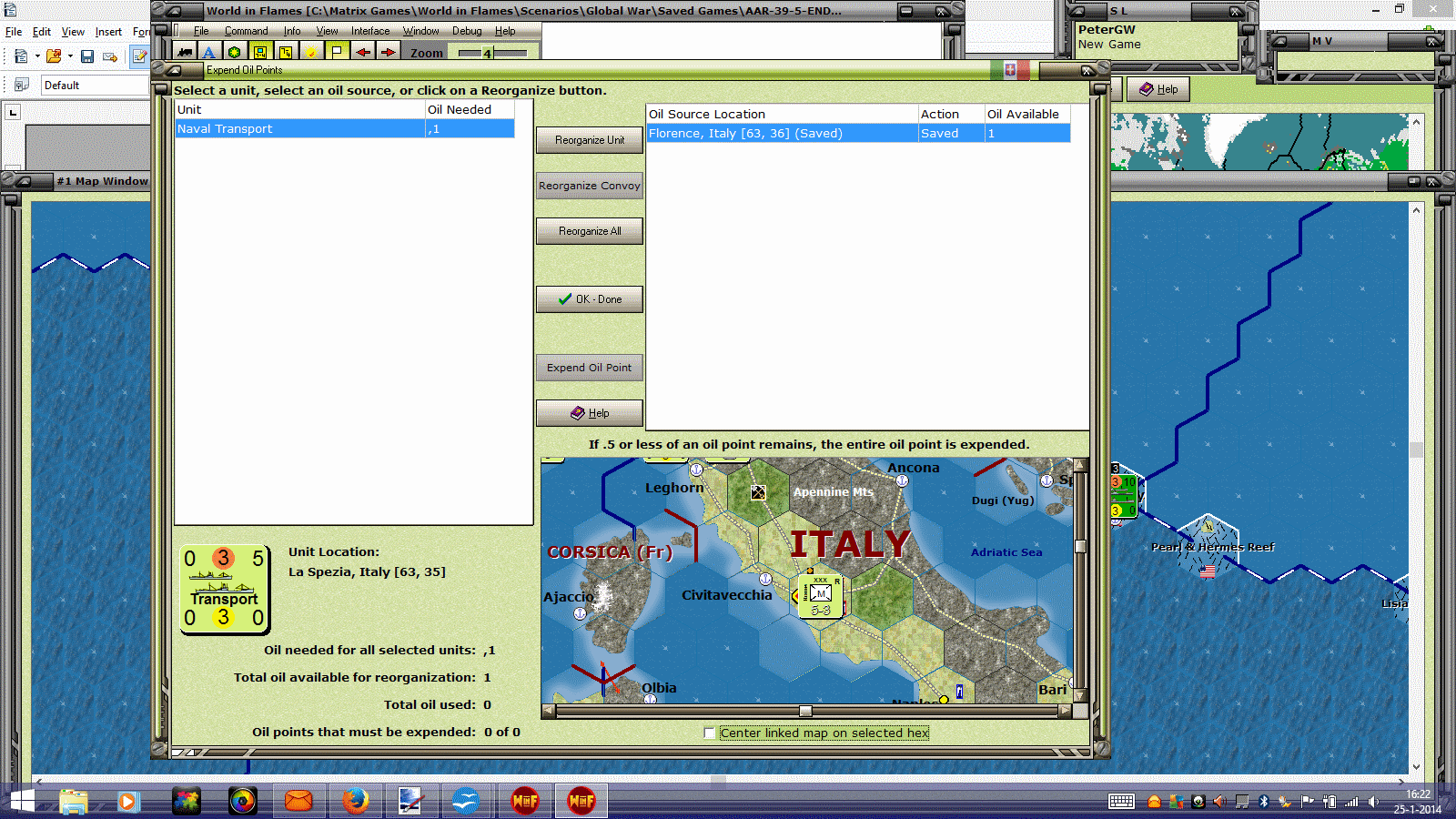Click the Italian flag icon in dialog title bar
The width and height of the screenshot is (1456, 819).
pyautogui.click(x=1010, y=70)
